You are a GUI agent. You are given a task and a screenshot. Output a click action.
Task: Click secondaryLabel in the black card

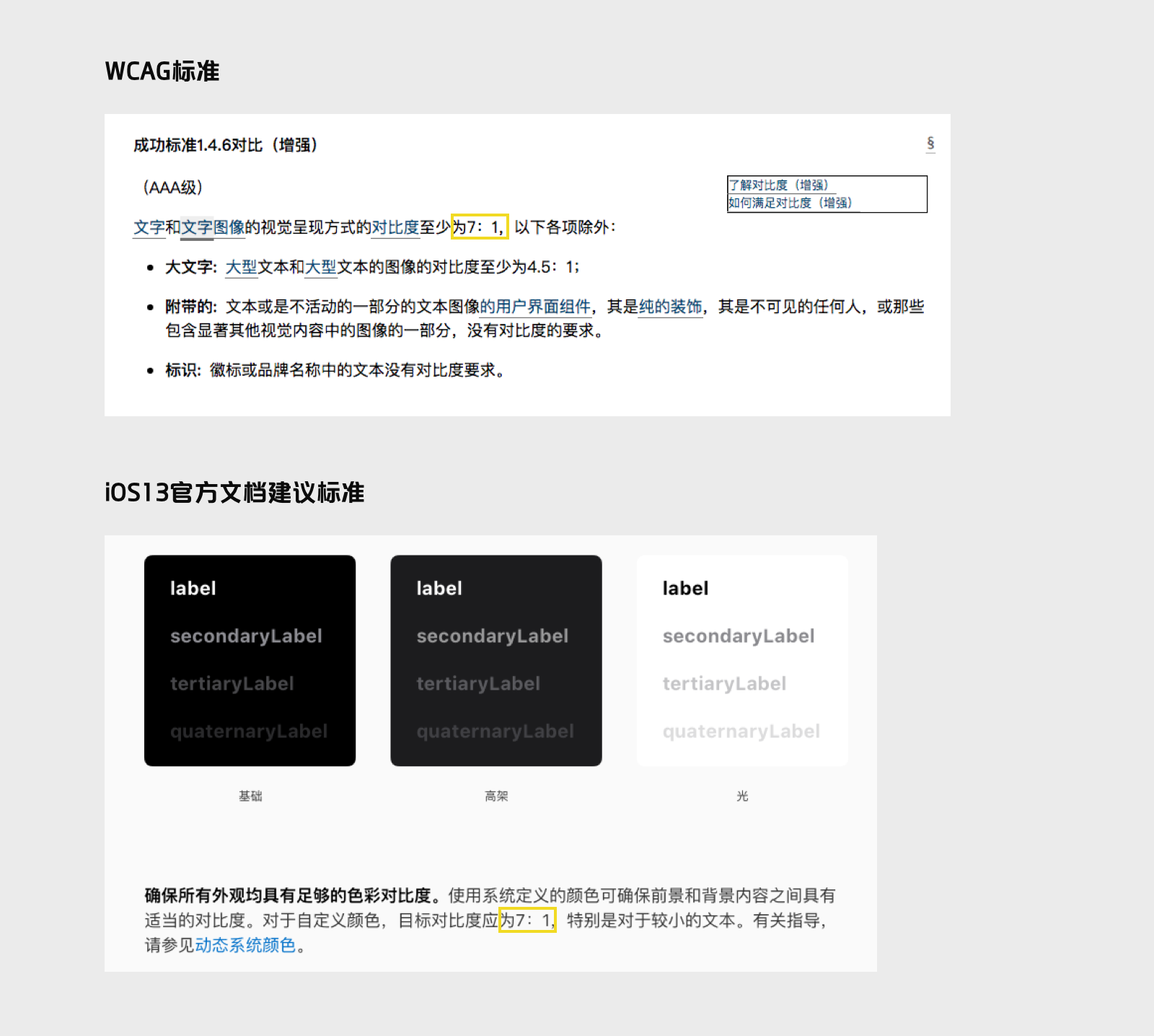pyautogui.click(x=246, y=636)
